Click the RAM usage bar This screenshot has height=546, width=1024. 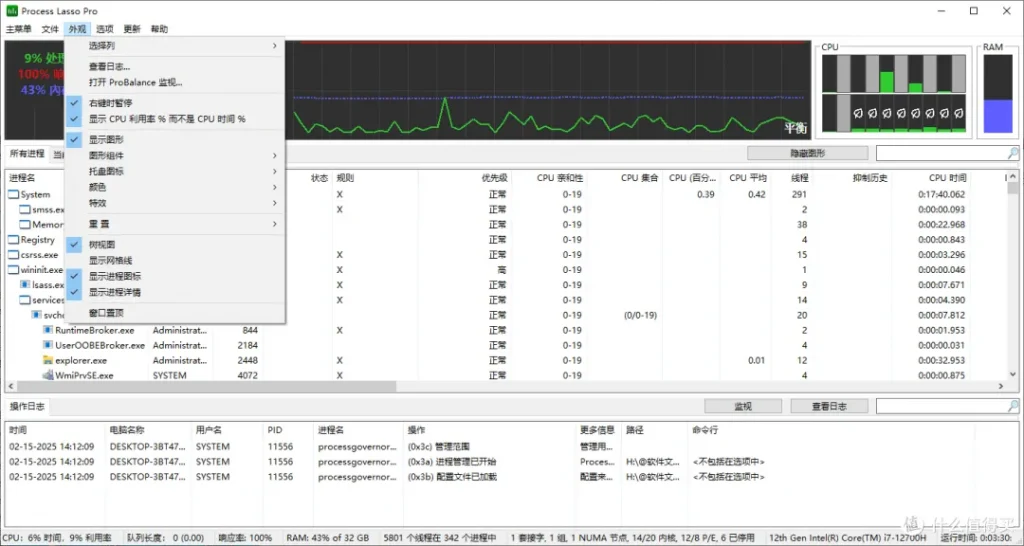click(x=997, y=94)
